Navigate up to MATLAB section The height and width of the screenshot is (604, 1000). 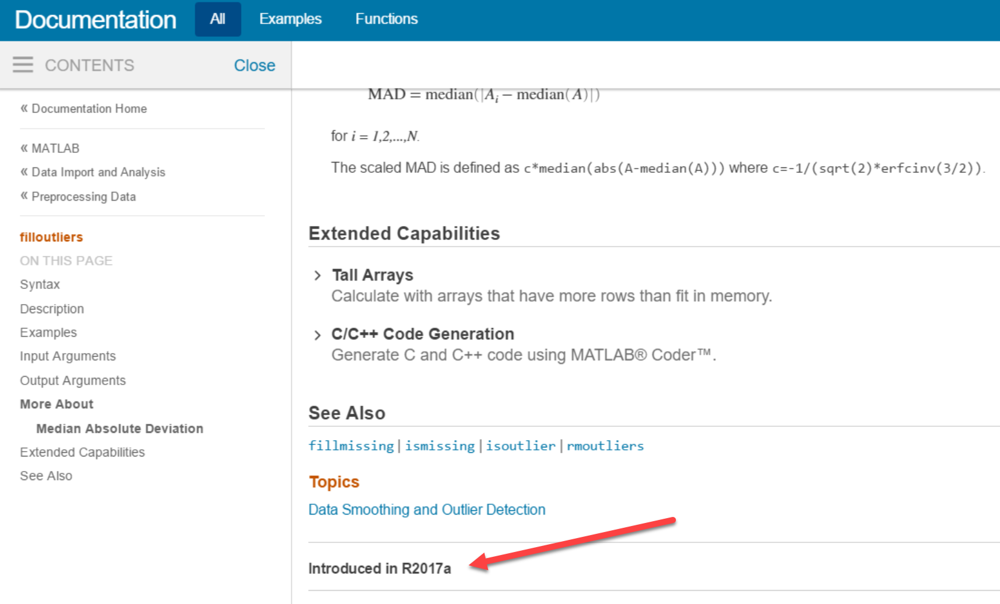(x=55, y=148)
